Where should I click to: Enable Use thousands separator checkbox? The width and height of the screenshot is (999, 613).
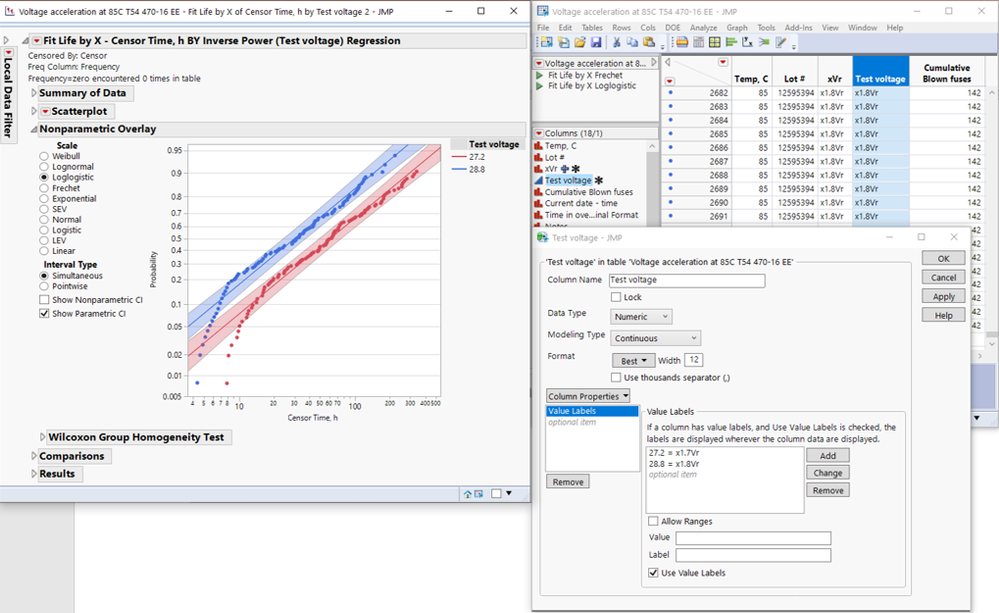click(615, 377)
